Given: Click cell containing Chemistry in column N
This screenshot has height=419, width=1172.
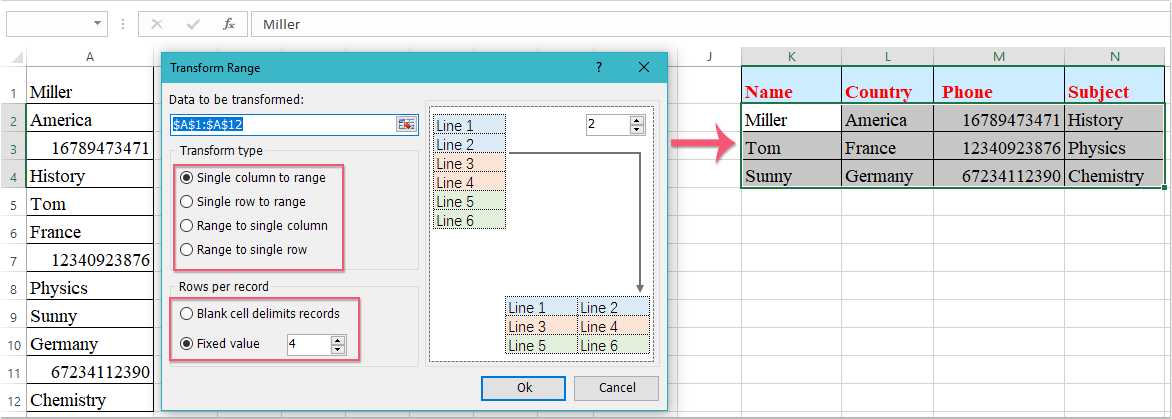Looking at the screenshot, I should click(x=1114, y=176).
